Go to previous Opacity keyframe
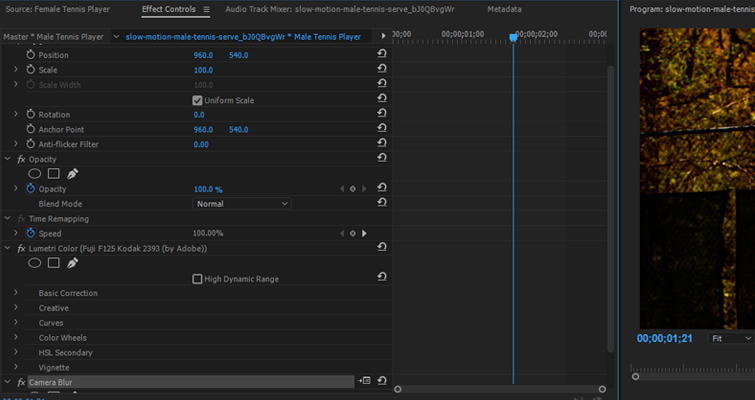Viewport: 755px width, 400px height. [342, 189]
